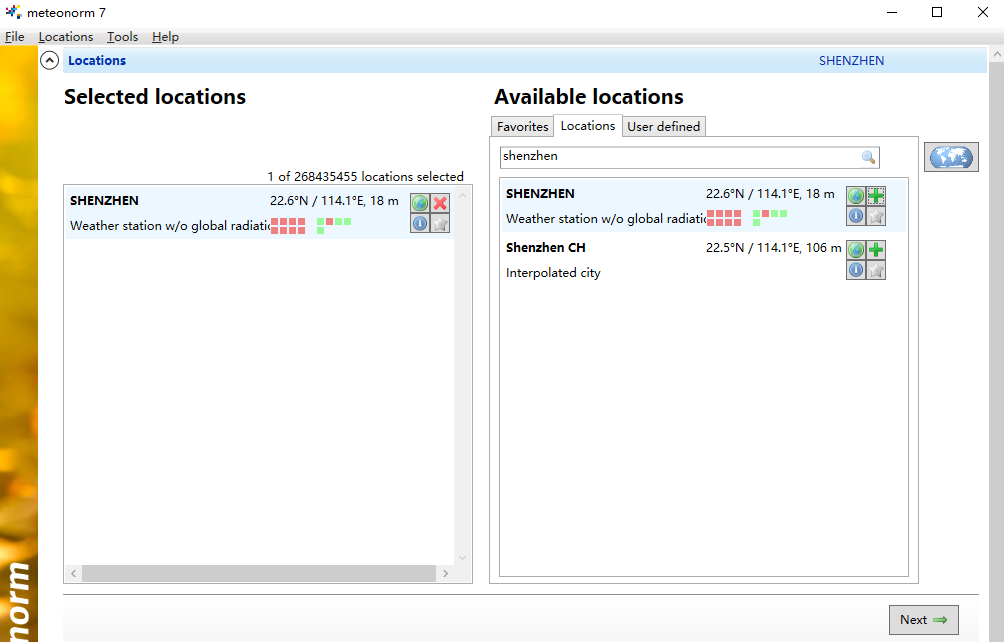The width and height of the screenshot is (1004, 642).
Task: Mark Shenzhen CH as favorite with star
Action: point(876,270)
